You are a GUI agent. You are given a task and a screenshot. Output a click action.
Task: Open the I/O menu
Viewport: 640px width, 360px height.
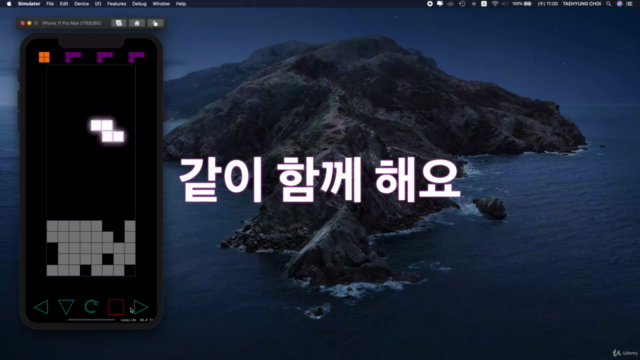(98, 4)
